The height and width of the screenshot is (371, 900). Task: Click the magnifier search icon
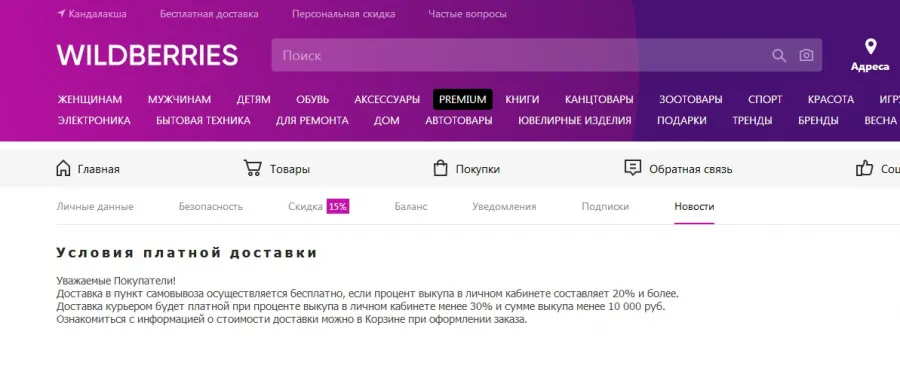pyautogui.click(x=779, y=55)
